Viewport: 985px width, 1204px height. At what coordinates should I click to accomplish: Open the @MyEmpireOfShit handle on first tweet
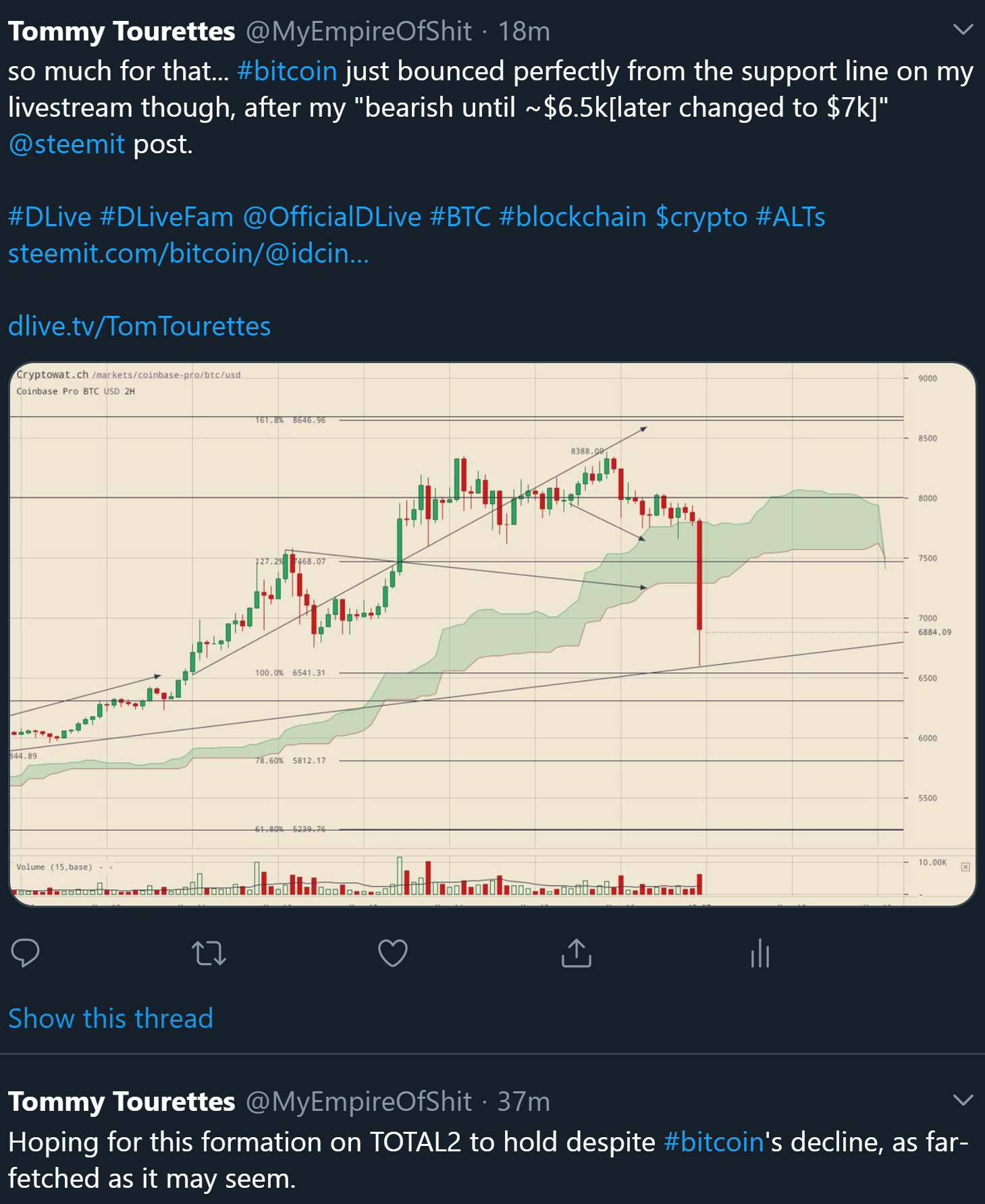pyautogui.click(x=358, y=31)
